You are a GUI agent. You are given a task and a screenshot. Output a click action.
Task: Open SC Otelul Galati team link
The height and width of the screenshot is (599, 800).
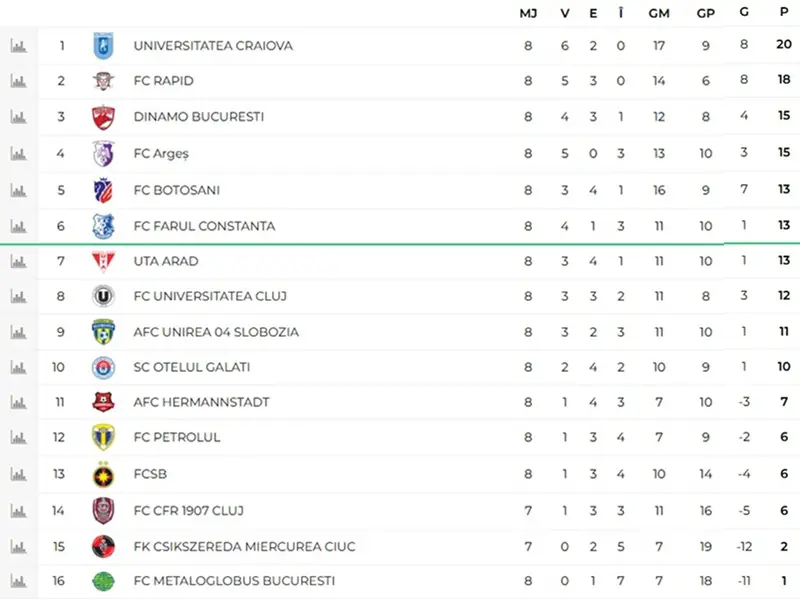191,367
